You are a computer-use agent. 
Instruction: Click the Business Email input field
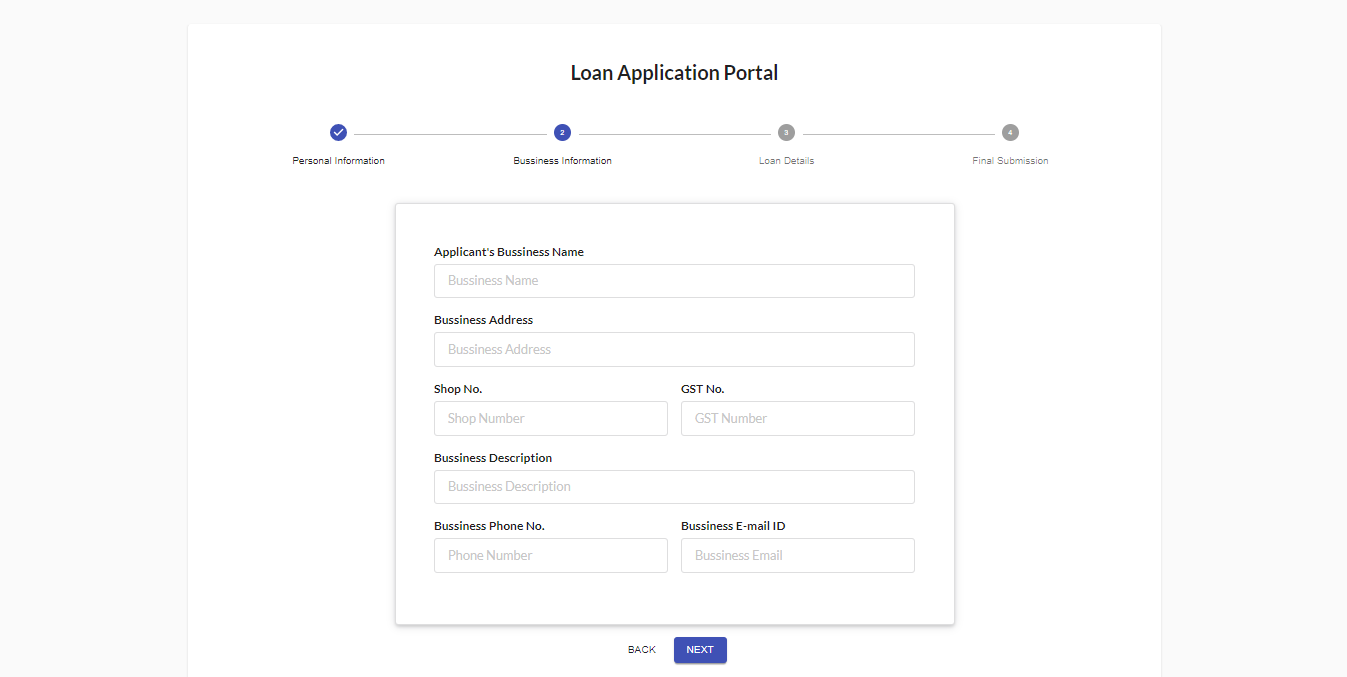click(x=798, y=556)
